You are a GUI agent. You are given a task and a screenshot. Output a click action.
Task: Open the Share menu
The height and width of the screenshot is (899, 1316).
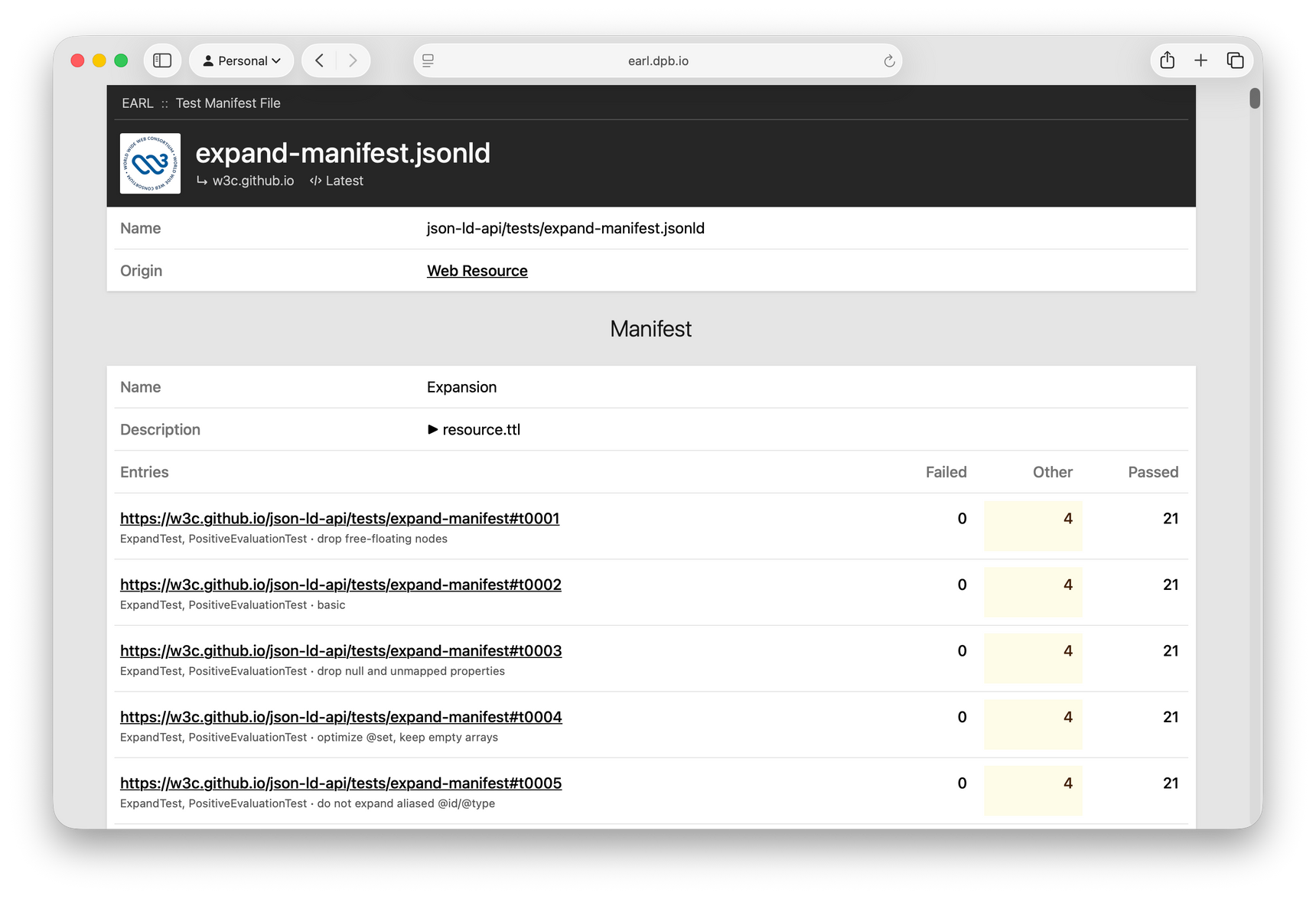tap(1167, 60)
